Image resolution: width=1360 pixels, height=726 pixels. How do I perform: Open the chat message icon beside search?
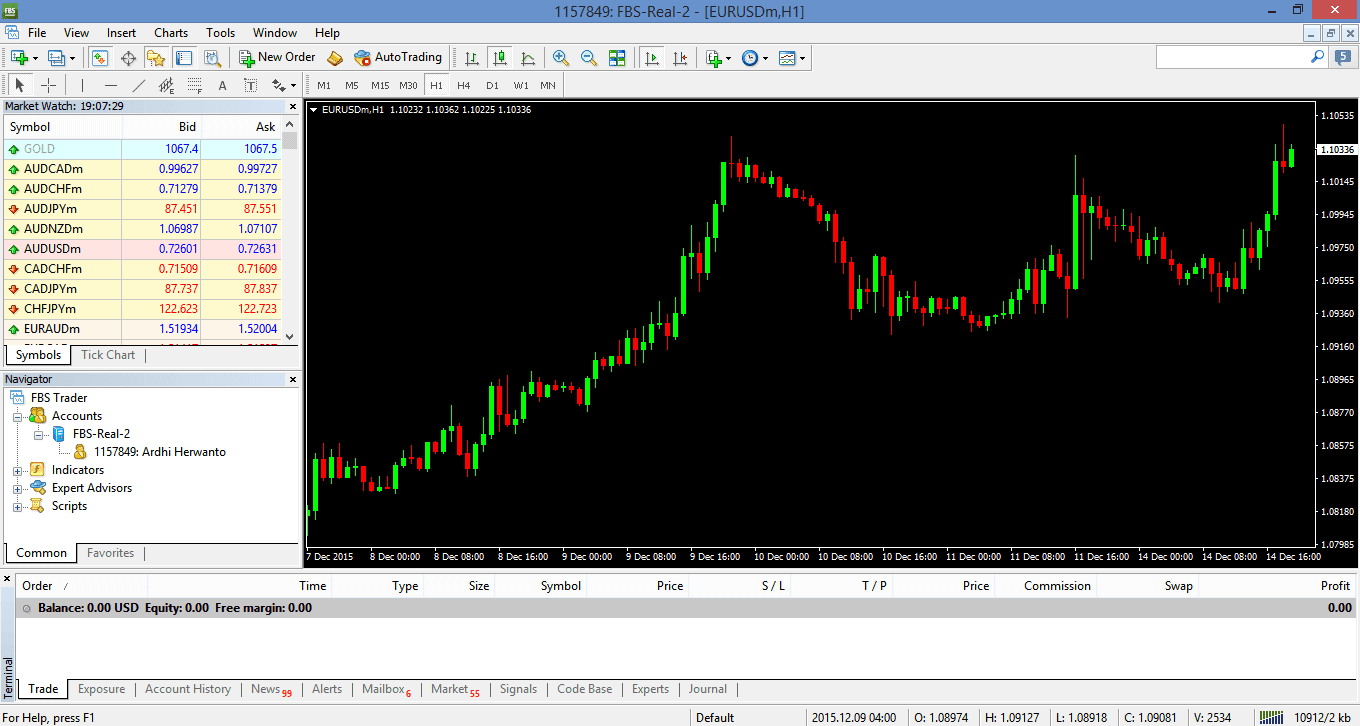1342,58
